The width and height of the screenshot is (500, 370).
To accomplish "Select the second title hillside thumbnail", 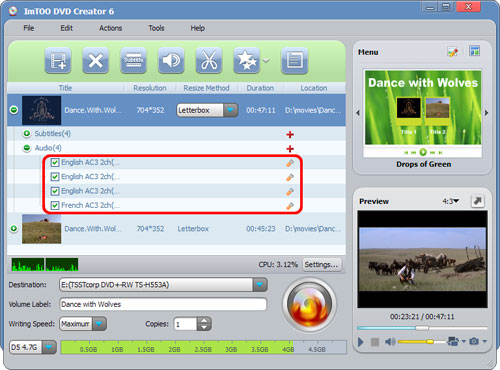I will (41, 229).
